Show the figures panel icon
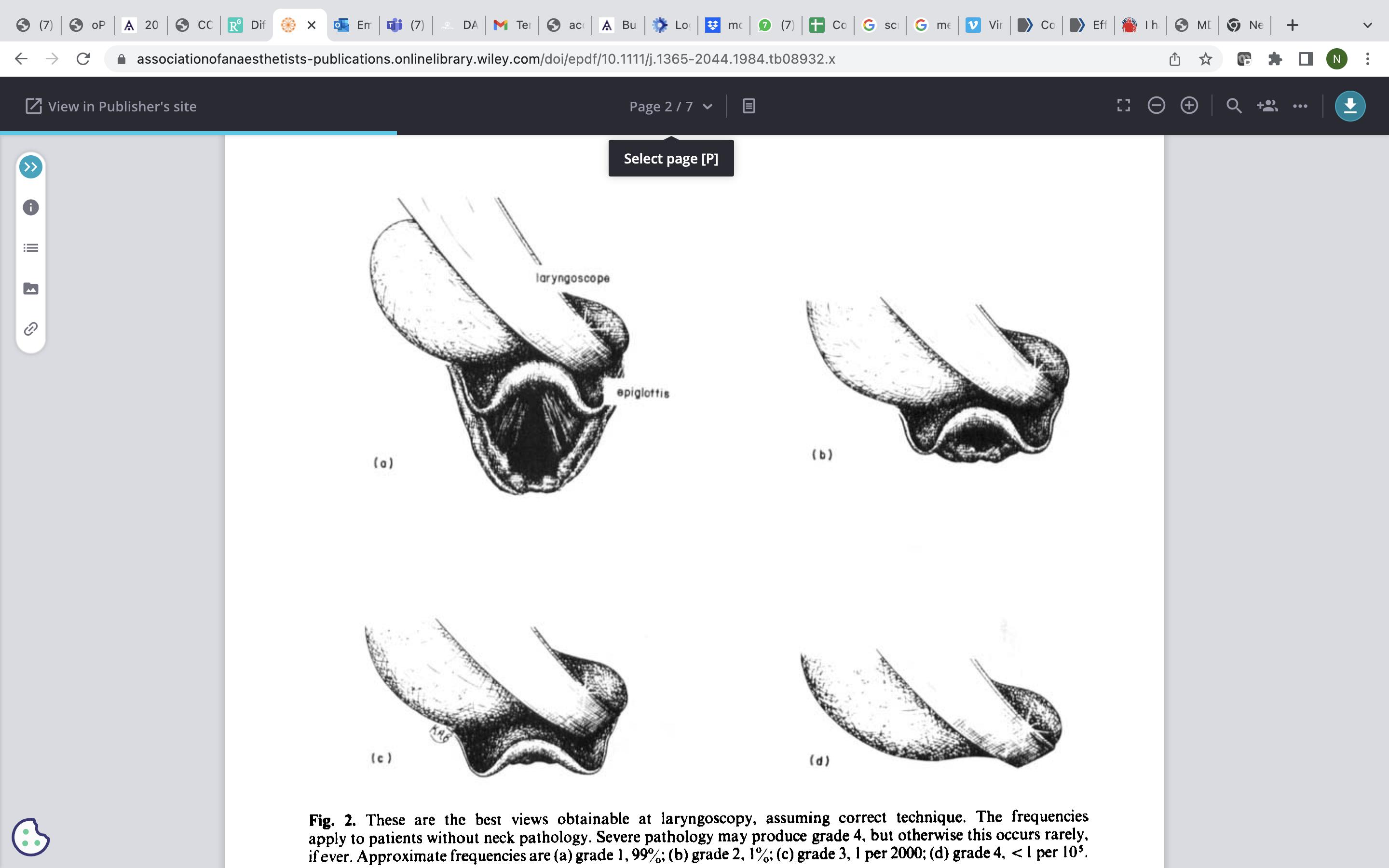The height and width of the screenshot is (868, 1389). (x=31, y=288)
